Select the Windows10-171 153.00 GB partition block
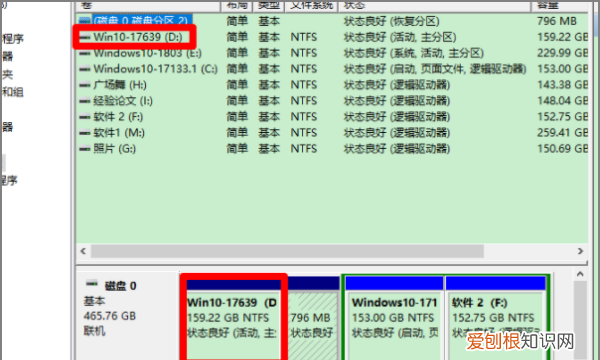 tap(394, 318)
